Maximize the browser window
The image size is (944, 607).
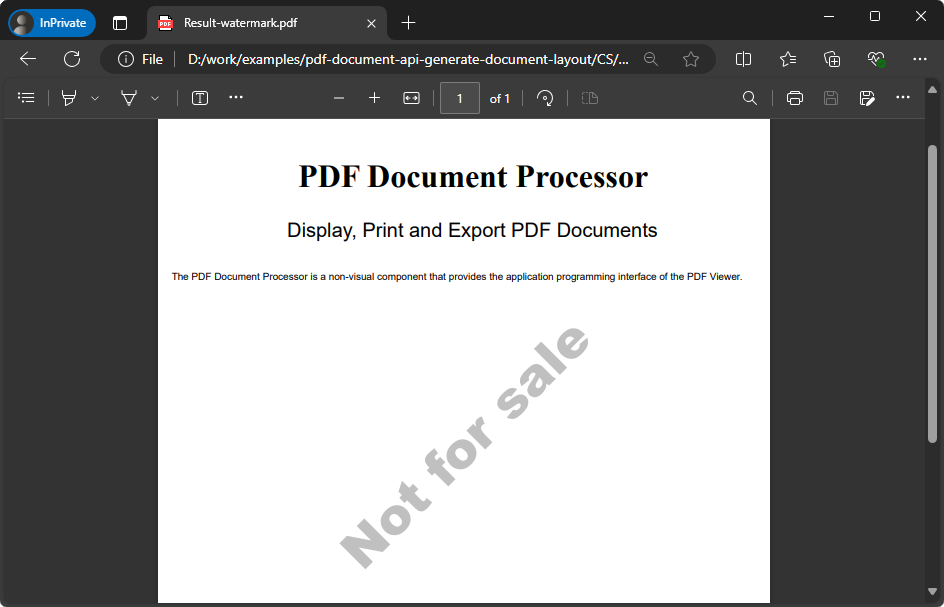coord(875,16)
